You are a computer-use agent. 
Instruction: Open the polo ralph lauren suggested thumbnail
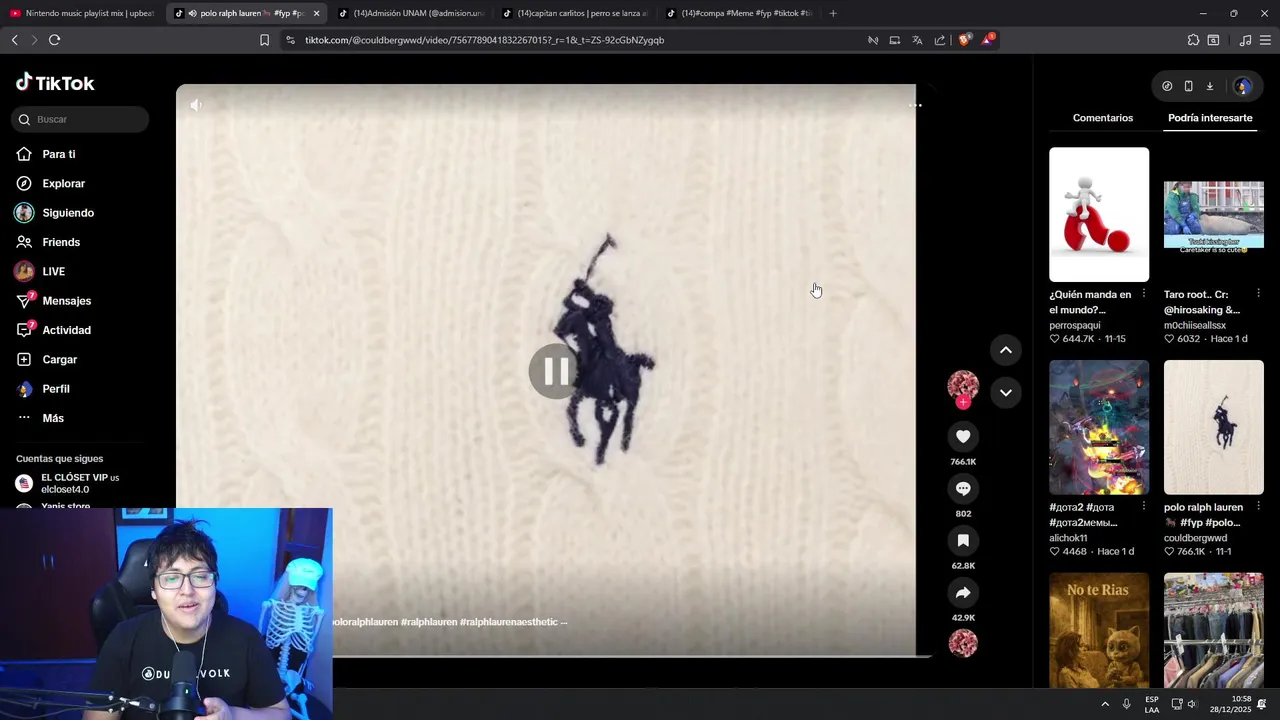pyautogui.click(x=1214, y=427)
